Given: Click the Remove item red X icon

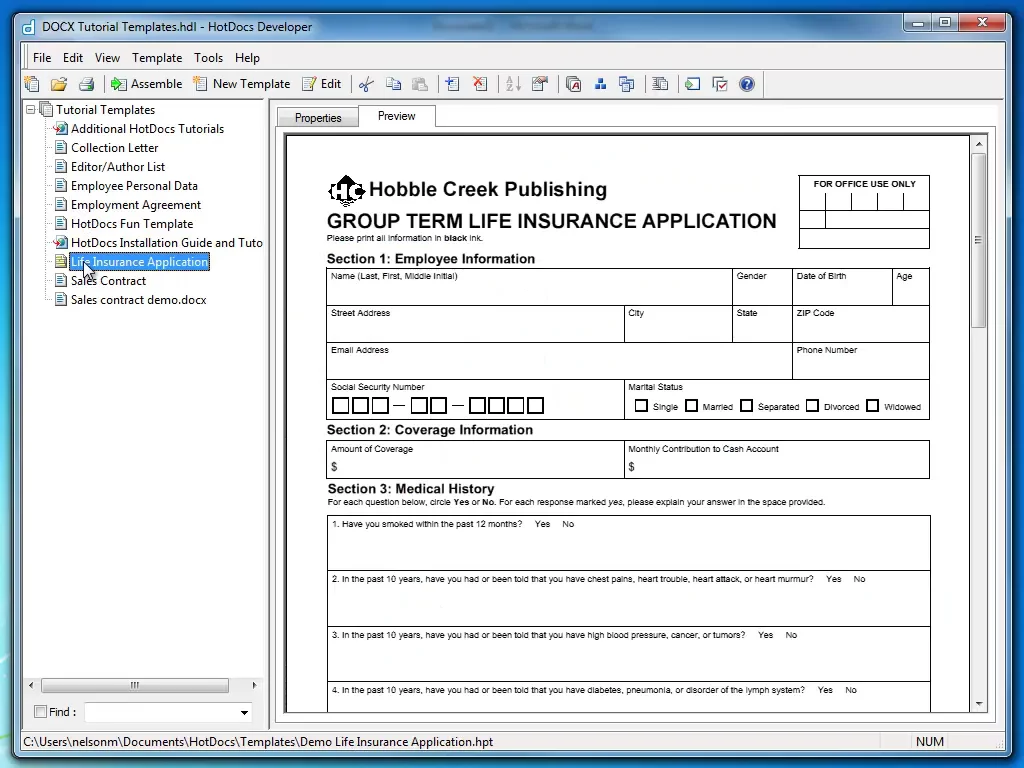Looking at the screenshot, I should tap(480, 84).
